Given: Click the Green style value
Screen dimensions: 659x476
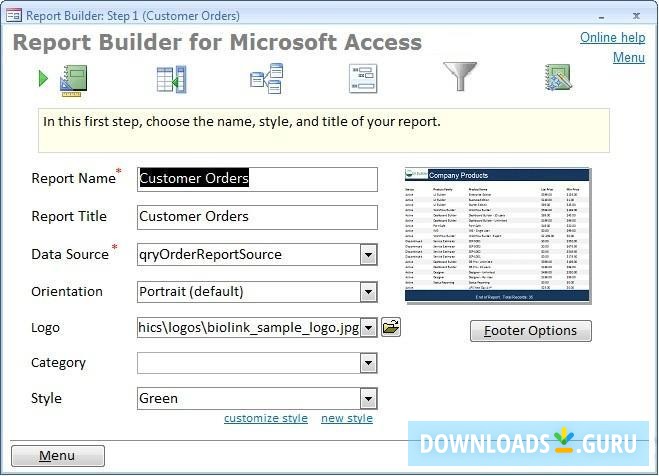Looking at the screenshot, I should pos(158,398).
